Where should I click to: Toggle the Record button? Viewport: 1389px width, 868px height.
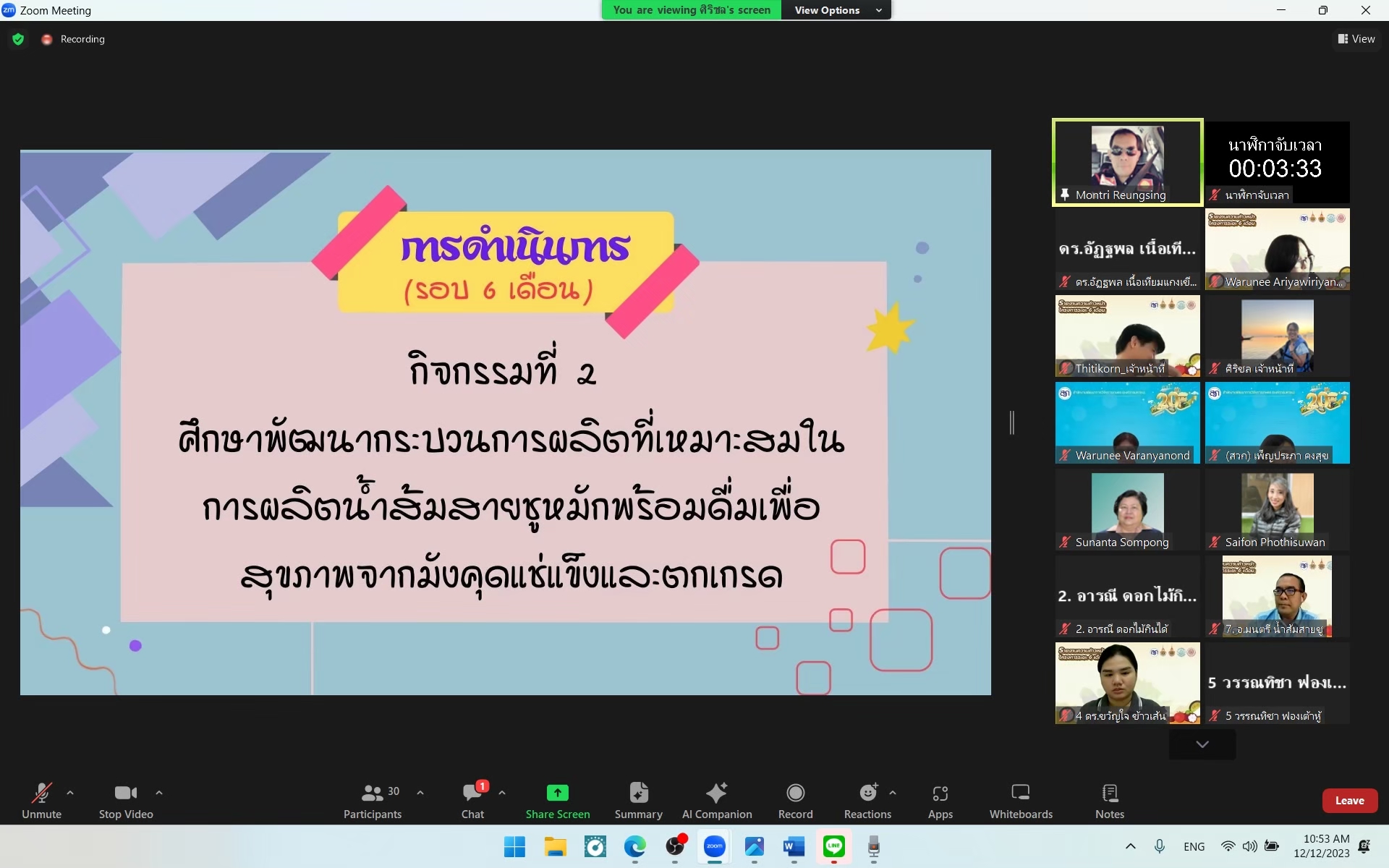[795, 801]
